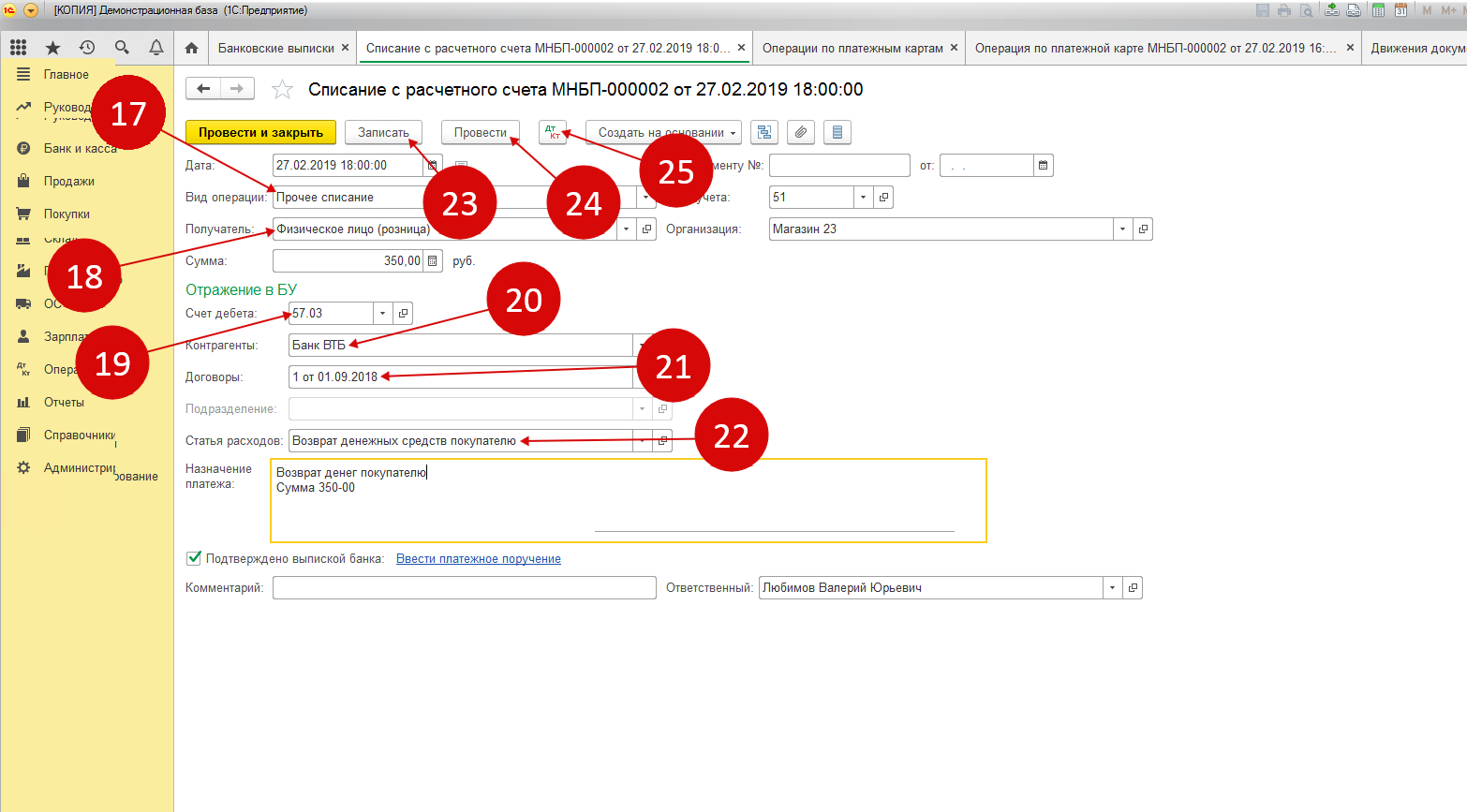Viewport: 1467px width, 812px height.
Task: Expand the Ответственный dropdown
Action: pos(1112,588)
